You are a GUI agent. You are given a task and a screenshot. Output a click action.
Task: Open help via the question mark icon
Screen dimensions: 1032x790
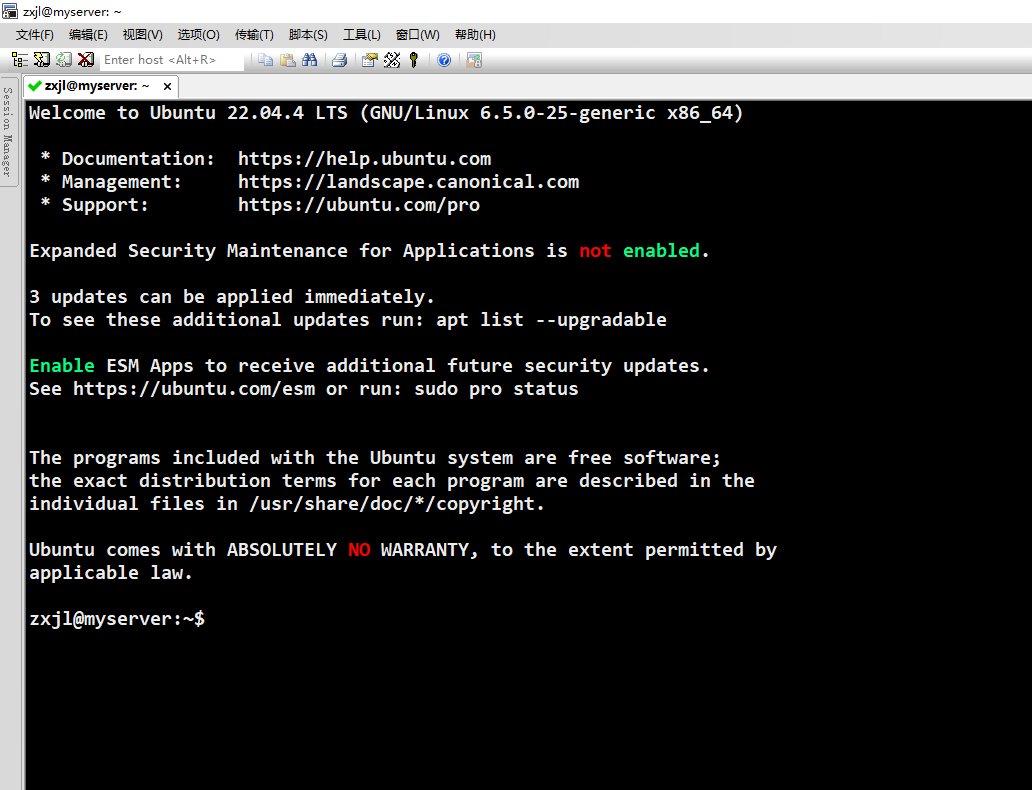tap(442, 59)
